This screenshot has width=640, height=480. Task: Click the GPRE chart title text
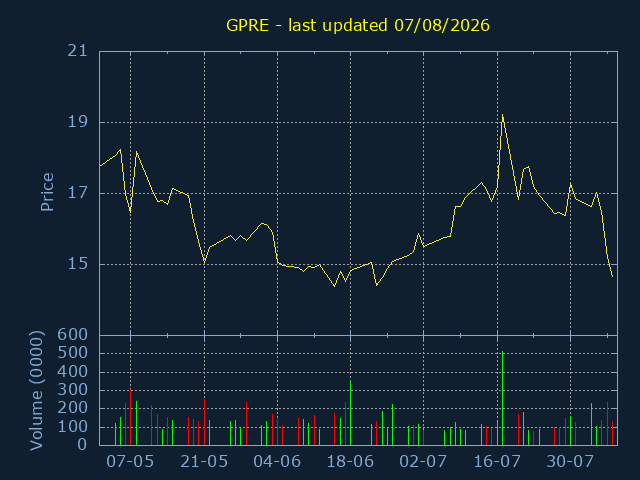point(358,25)
